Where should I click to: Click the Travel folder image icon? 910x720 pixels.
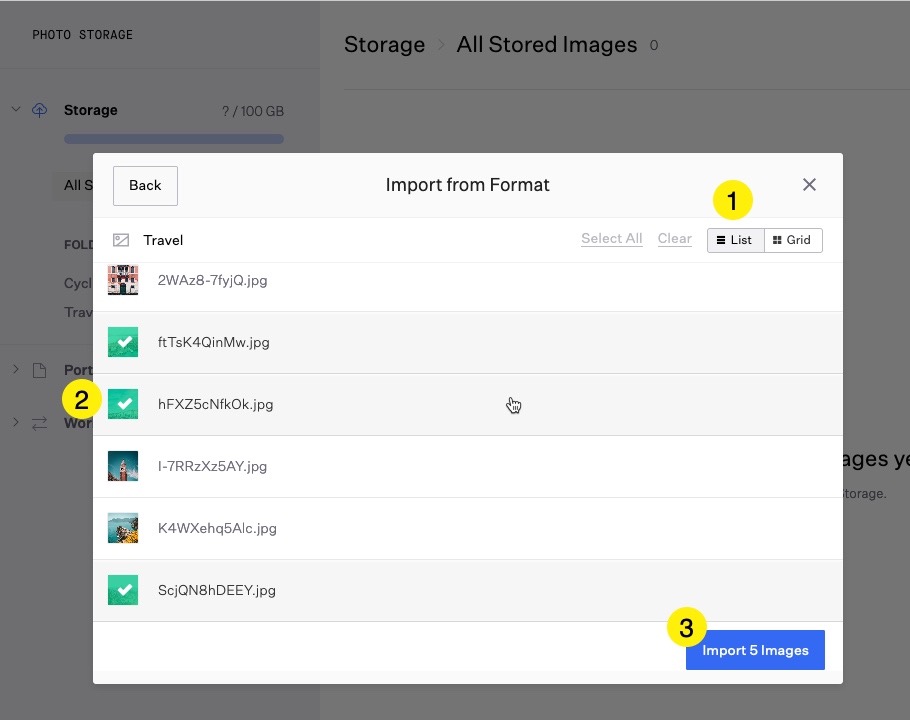coord(121,240)
